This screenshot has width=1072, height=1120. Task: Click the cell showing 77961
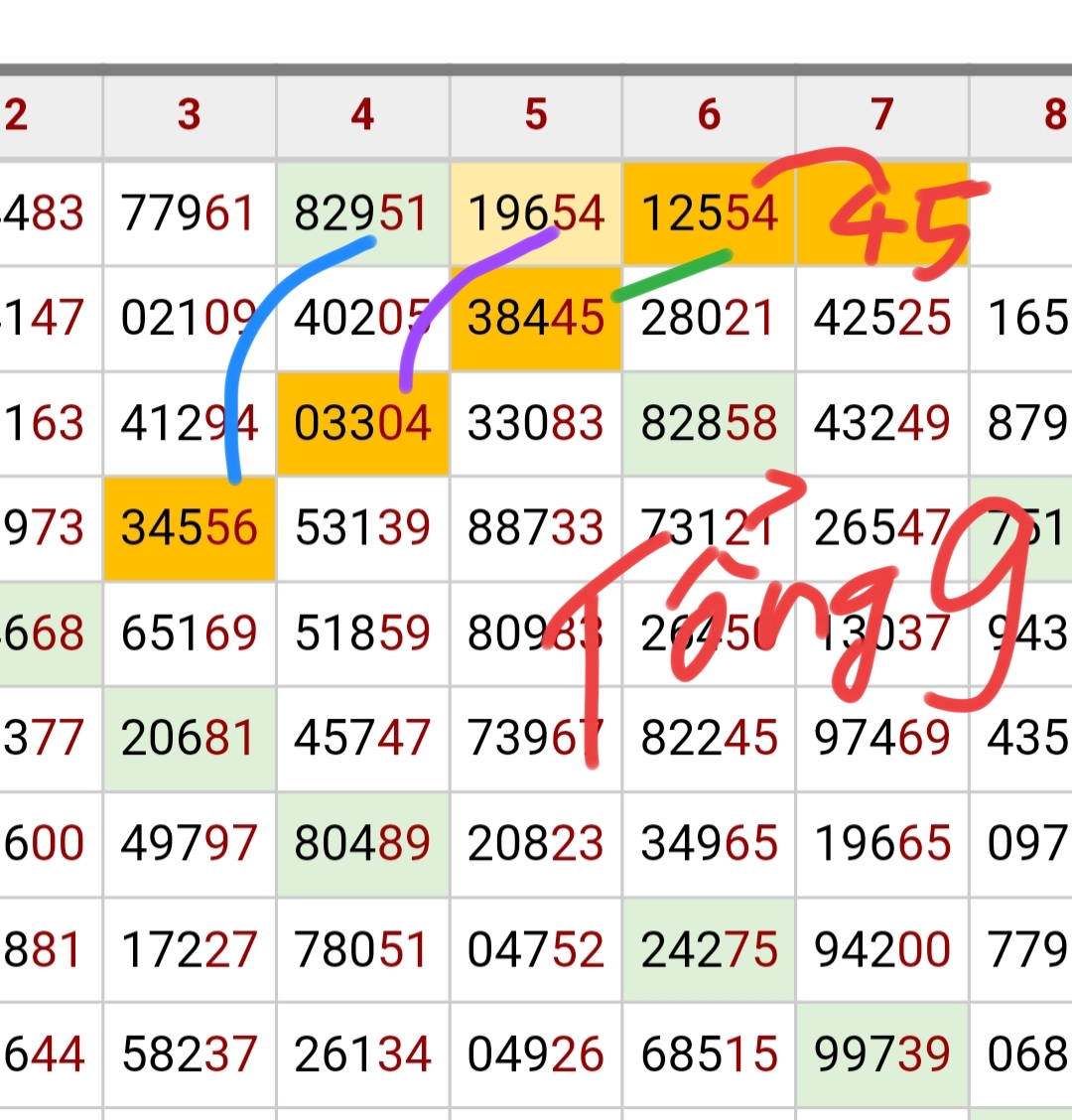[190, 213]
